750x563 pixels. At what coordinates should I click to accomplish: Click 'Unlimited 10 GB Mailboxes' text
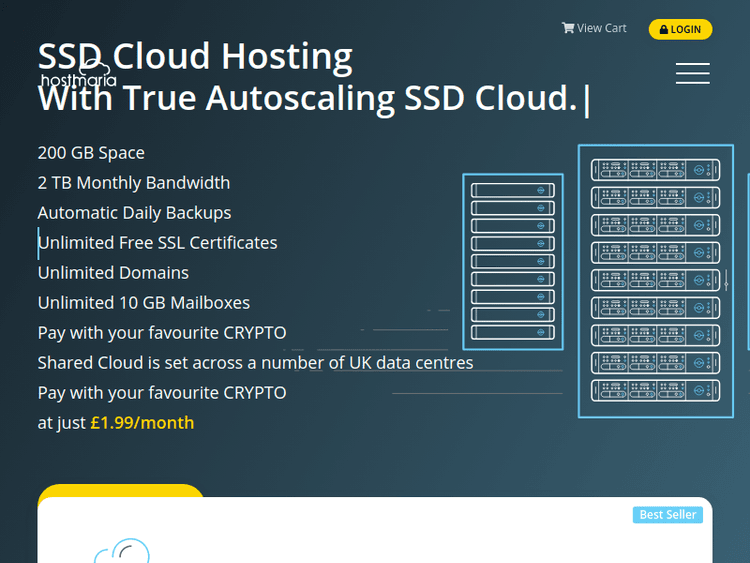[x=144, y=303]
